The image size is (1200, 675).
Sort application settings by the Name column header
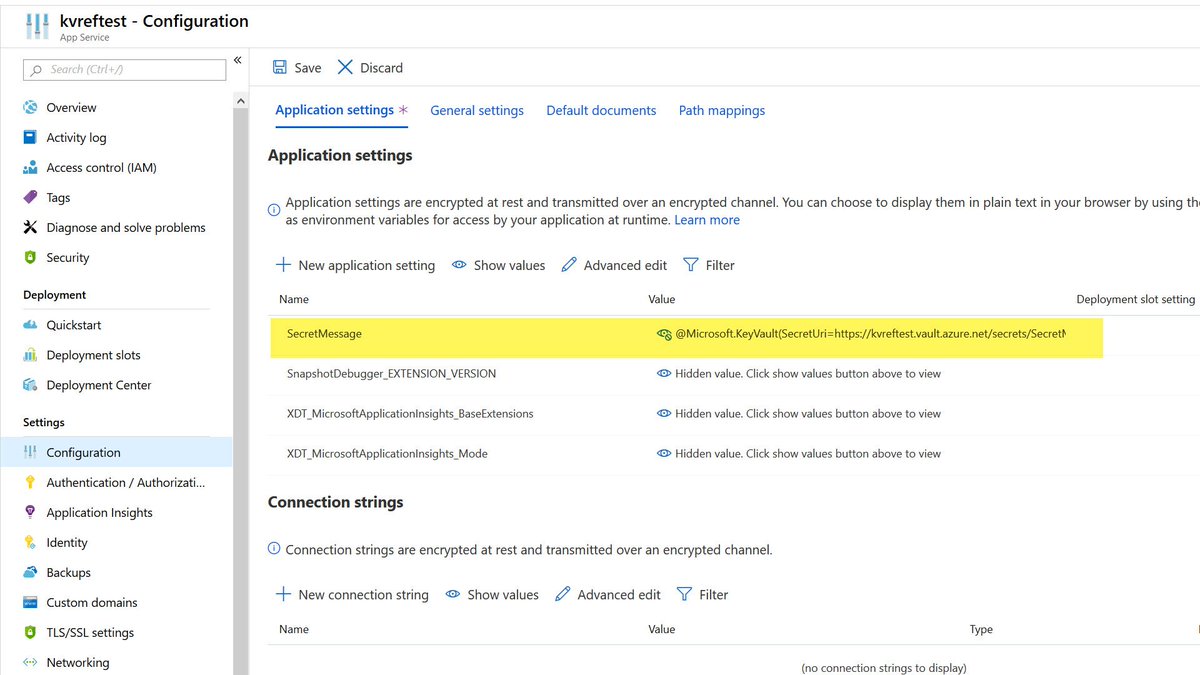coord(294,299)
